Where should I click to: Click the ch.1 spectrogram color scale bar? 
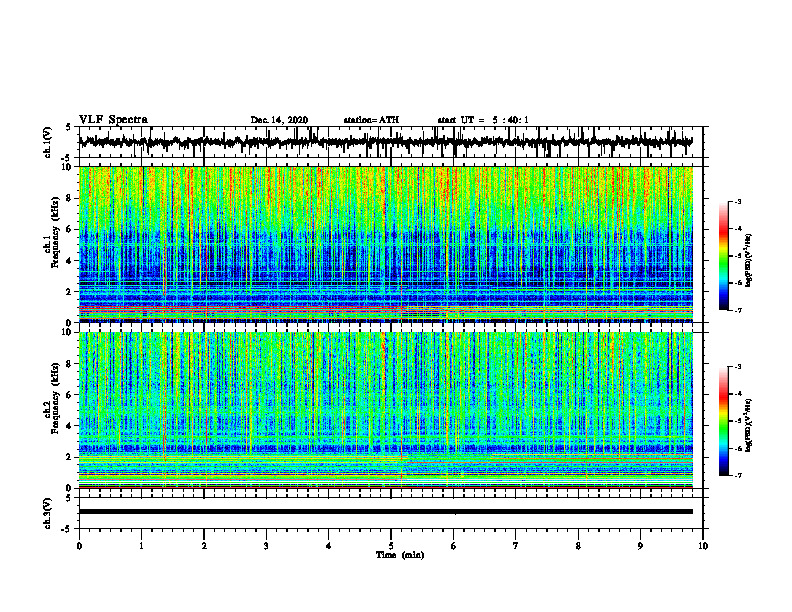click(723, 256)
